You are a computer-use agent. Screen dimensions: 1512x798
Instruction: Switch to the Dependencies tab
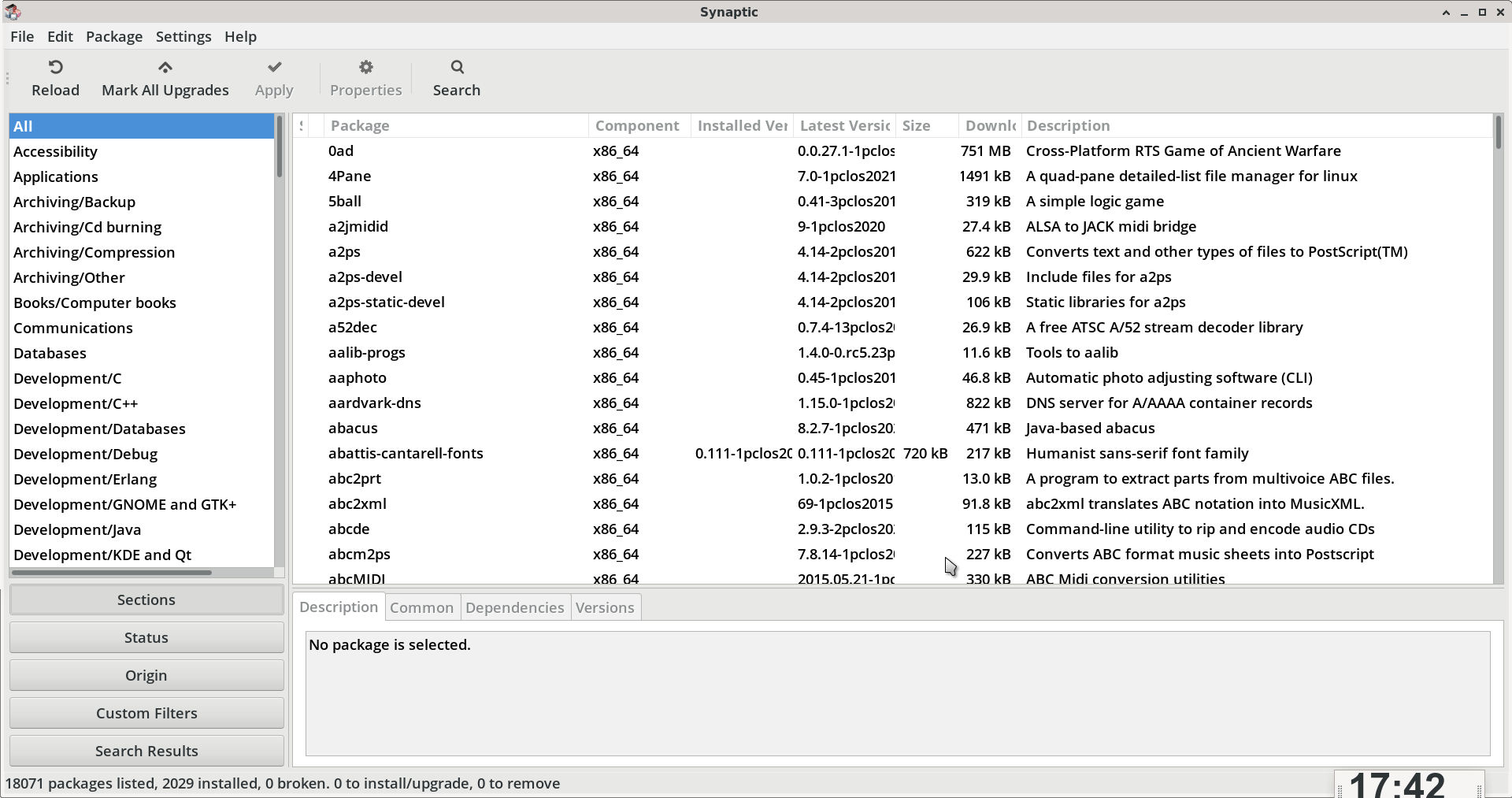click(x=514, y=607)
